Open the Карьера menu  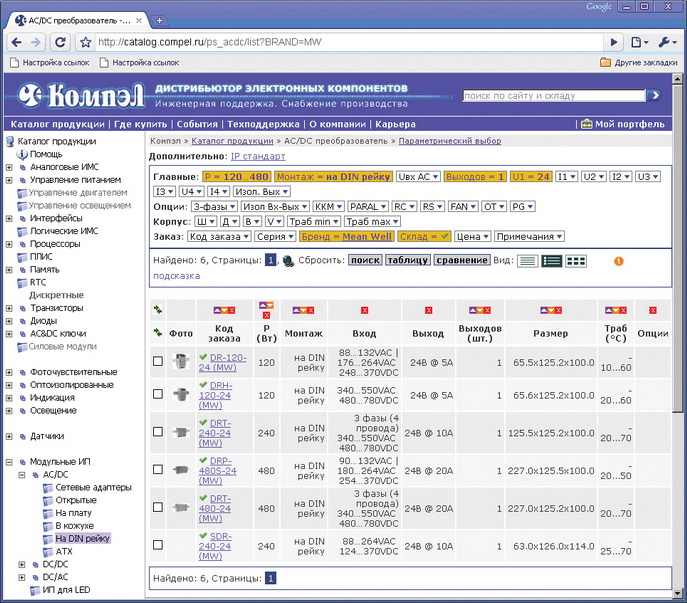click(395, 124)
